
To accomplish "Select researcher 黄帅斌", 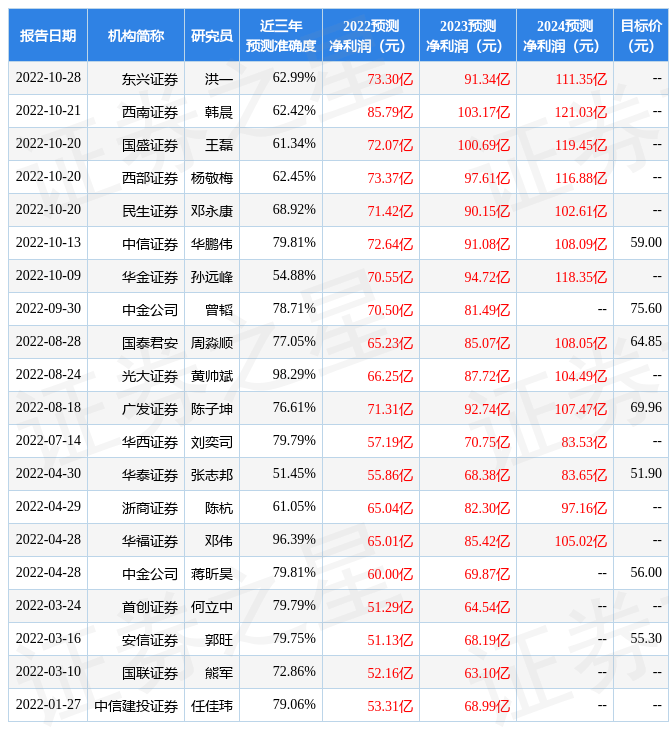I will click(212, 376).
